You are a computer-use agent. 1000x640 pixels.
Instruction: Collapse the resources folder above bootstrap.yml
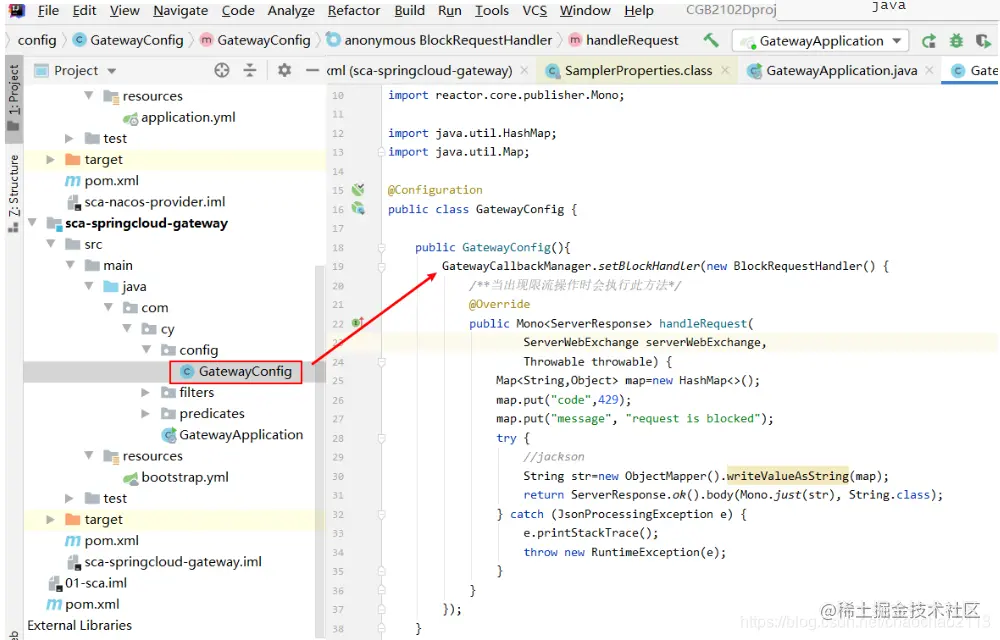tap(89, 456)
